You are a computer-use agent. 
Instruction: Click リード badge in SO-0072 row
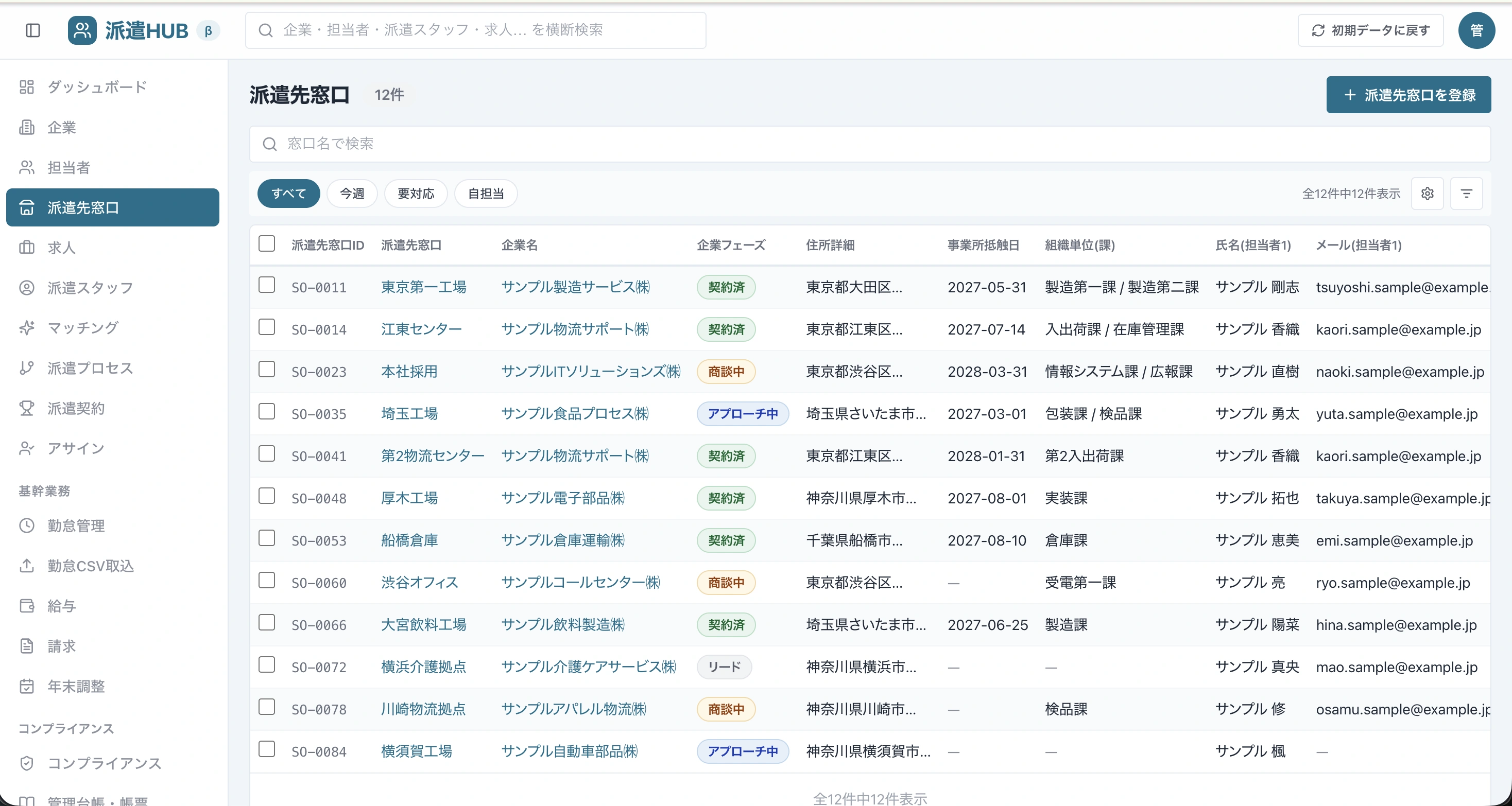[x=724, y=667]
